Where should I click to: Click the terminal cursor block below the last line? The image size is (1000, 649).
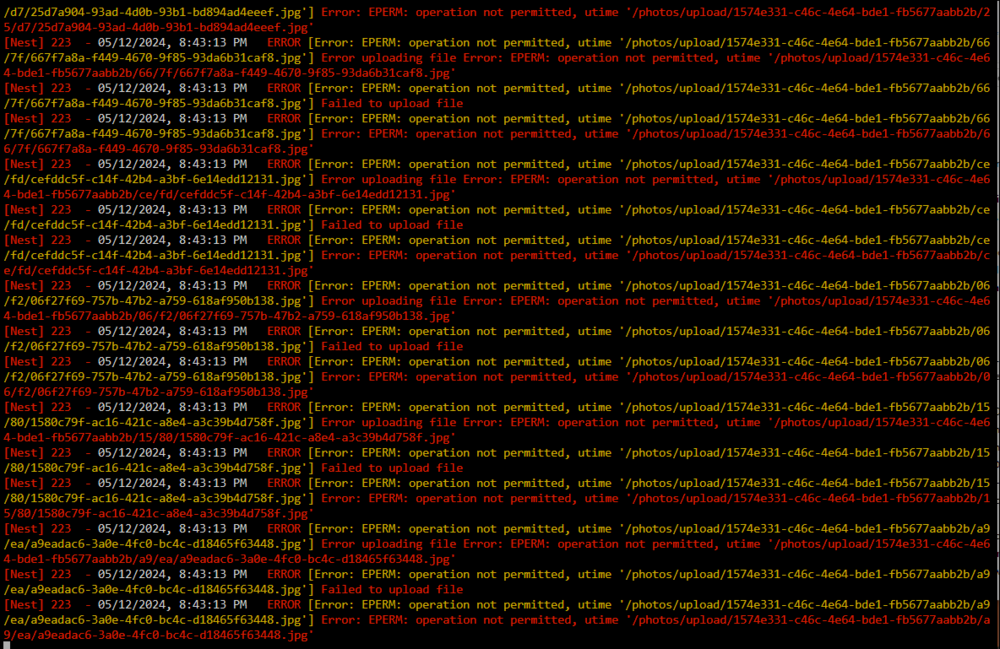coord(6,645)
